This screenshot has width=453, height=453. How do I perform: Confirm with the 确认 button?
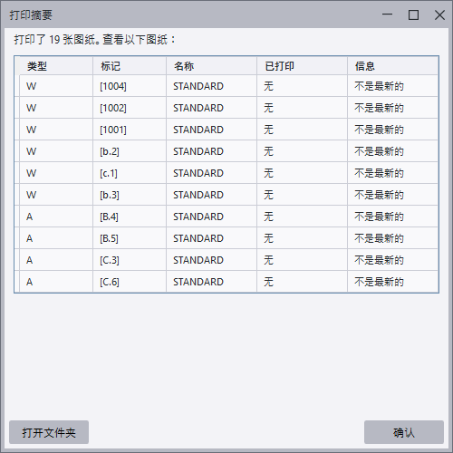coord(404,432)
